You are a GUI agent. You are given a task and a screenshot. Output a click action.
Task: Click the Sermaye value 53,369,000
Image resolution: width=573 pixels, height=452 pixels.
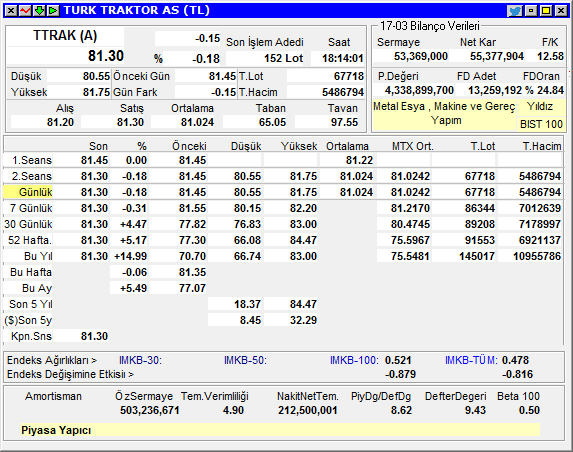pyautogui.click(x=421, y=56)
